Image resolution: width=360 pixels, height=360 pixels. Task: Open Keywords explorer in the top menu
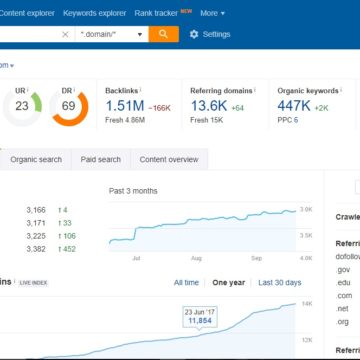pyautogui.click(x=95, y=13)
